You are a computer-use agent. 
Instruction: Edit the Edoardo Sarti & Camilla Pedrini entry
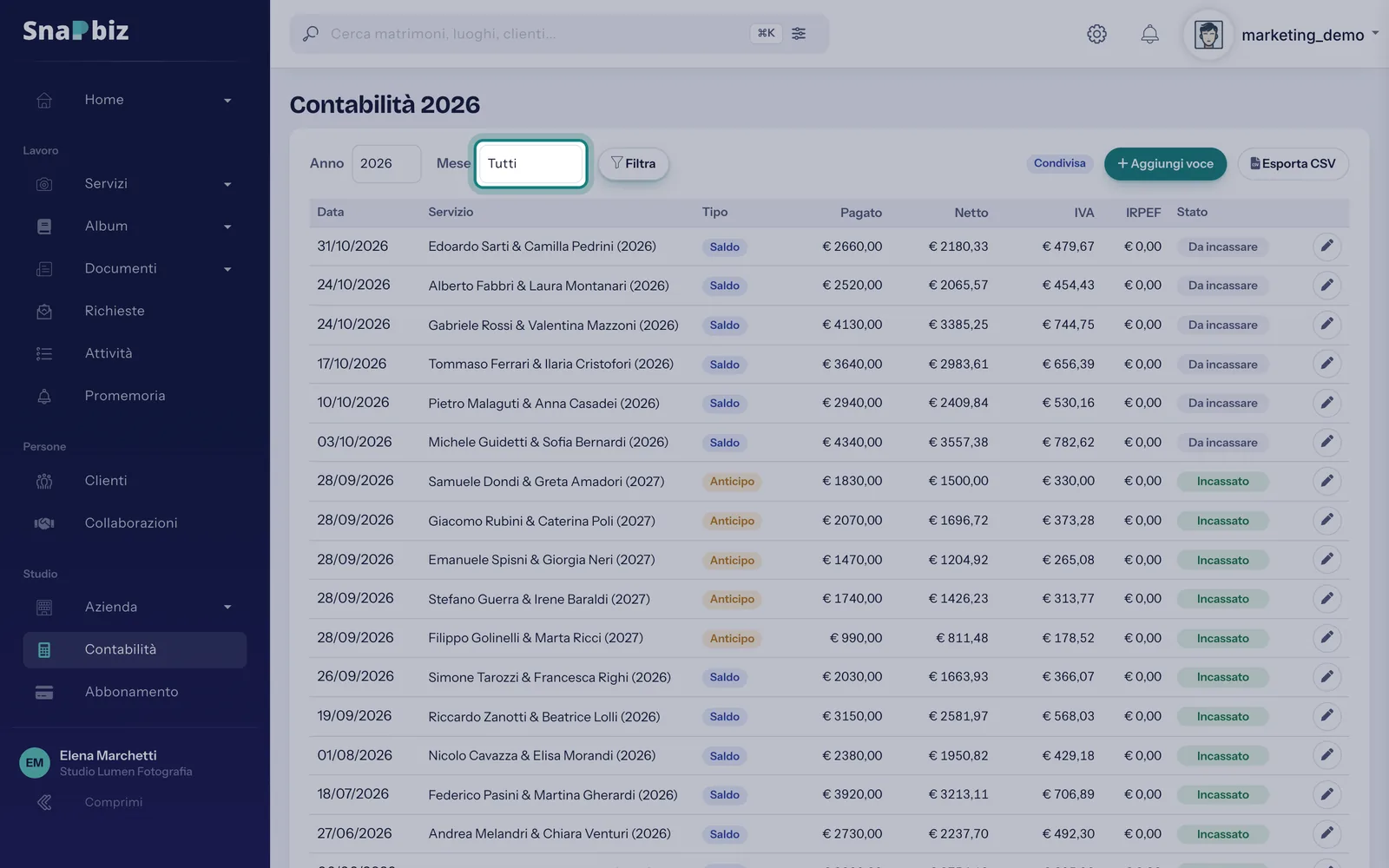[1326, 247]
